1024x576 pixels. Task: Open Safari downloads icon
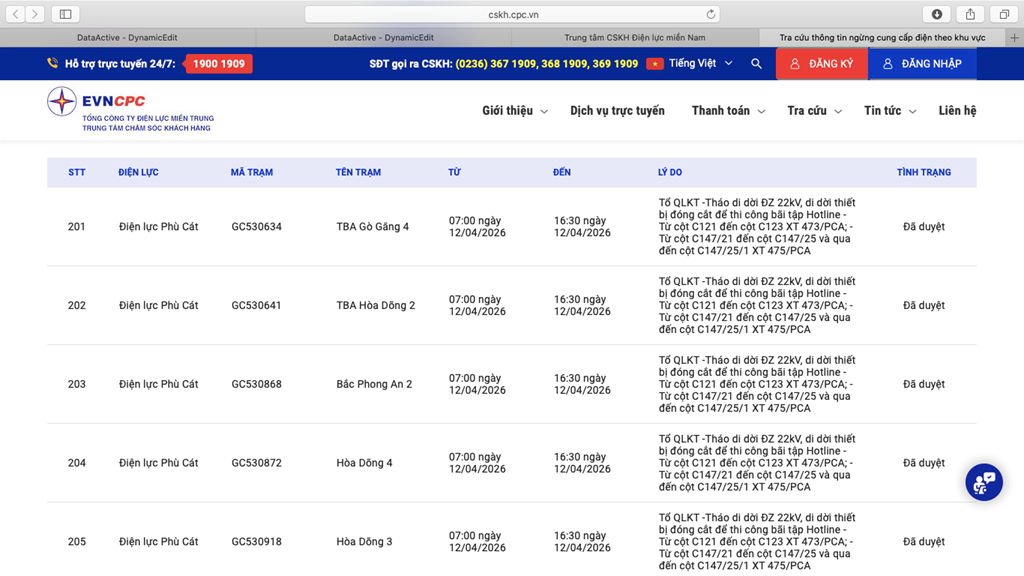[x=936, y=14]
